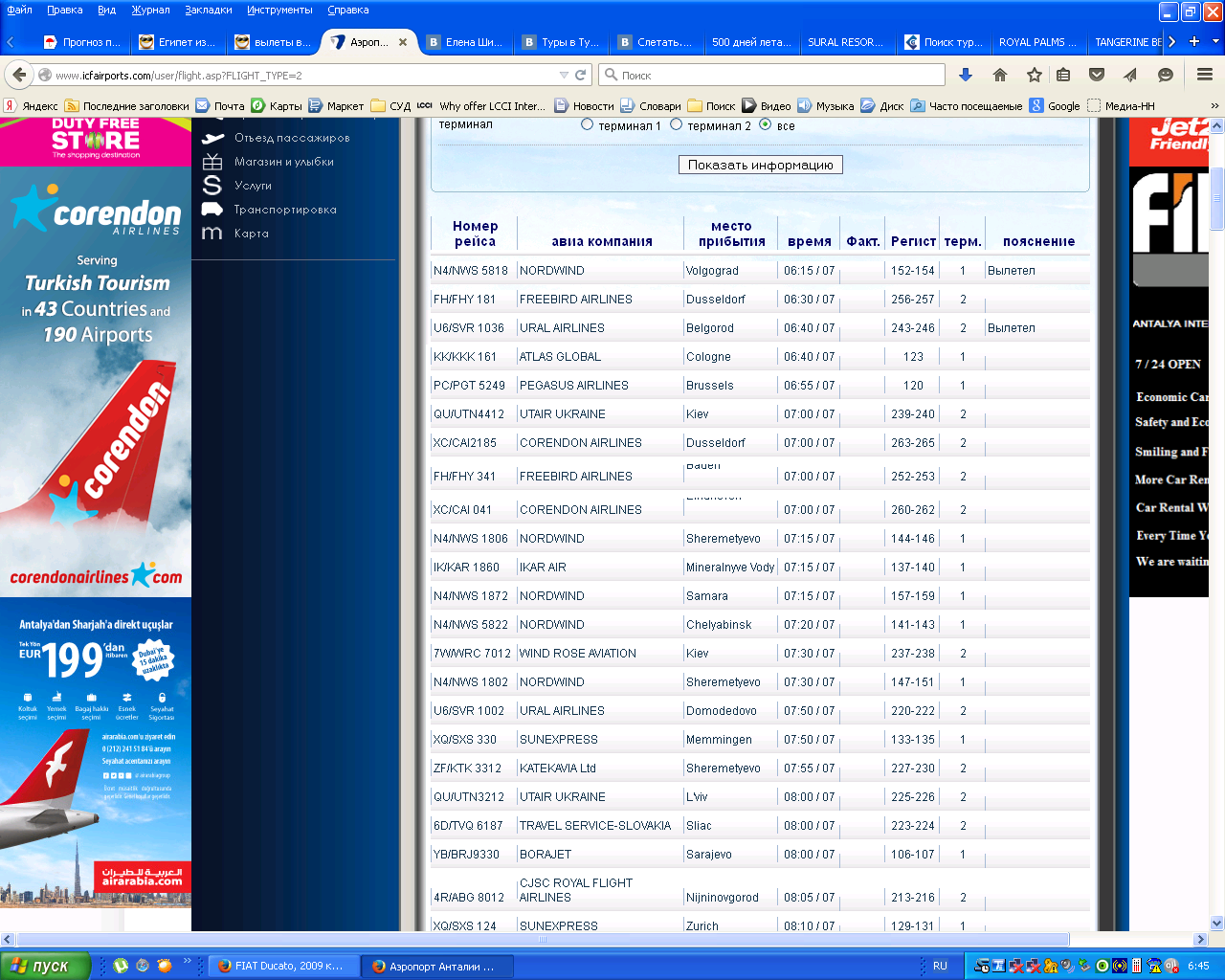Open the Транспортировка sidebar link

pyautogui.click(x=285, y=210)
